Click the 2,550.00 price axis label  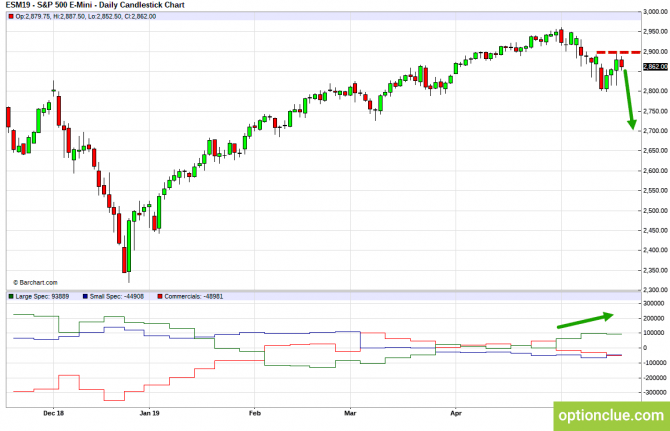(x=655, y=191)
